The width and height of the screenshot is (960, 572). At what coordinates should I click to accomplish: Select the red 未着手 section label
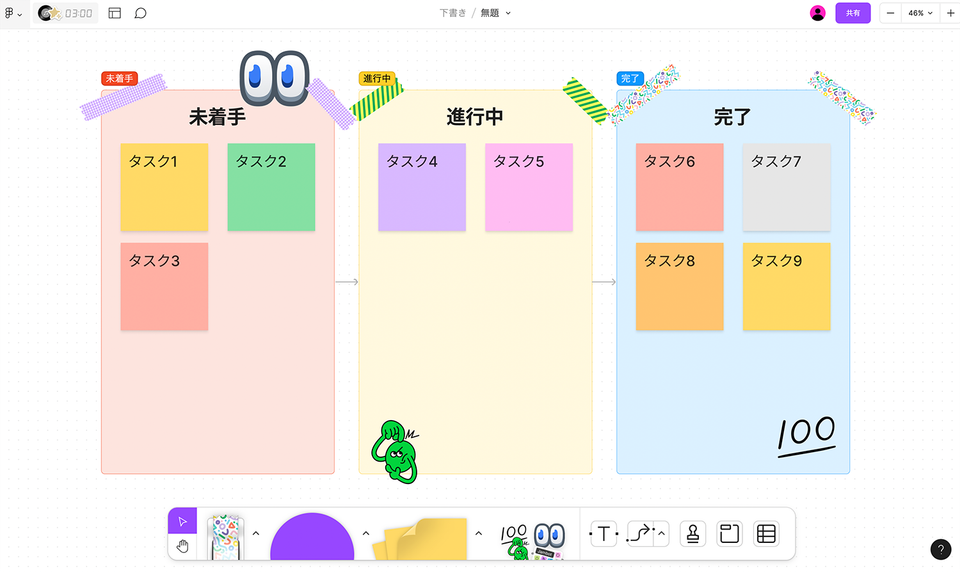[119, 78]
